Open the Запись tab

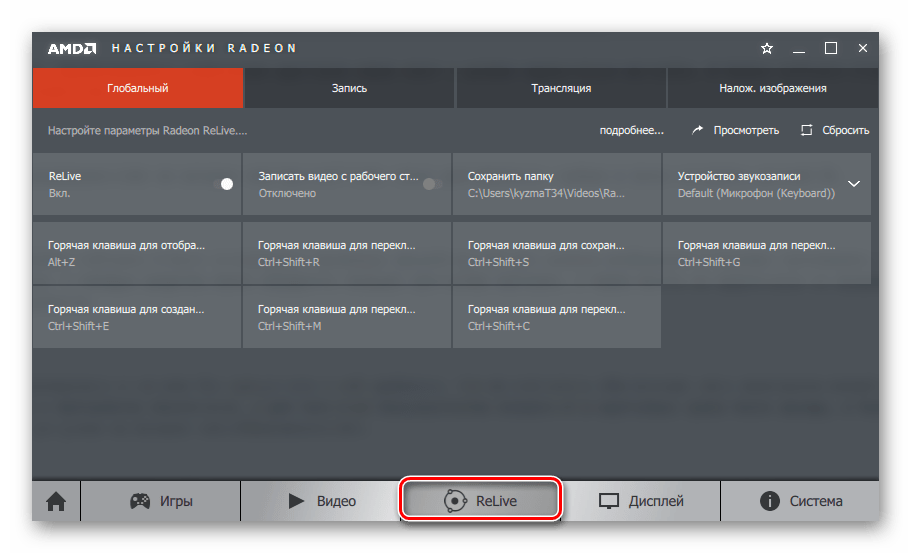(349, 88)
